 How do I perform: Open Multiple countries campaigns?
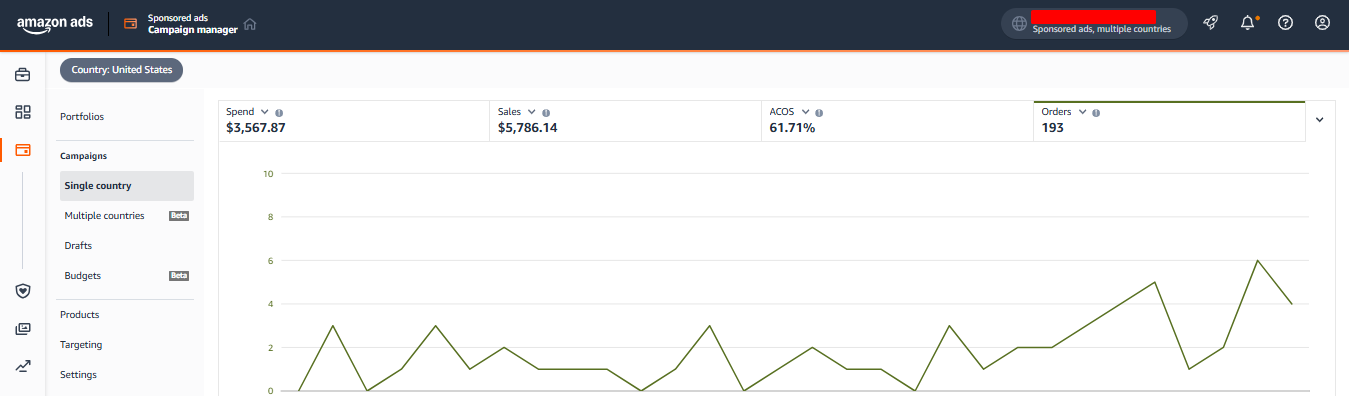[104, 216]
